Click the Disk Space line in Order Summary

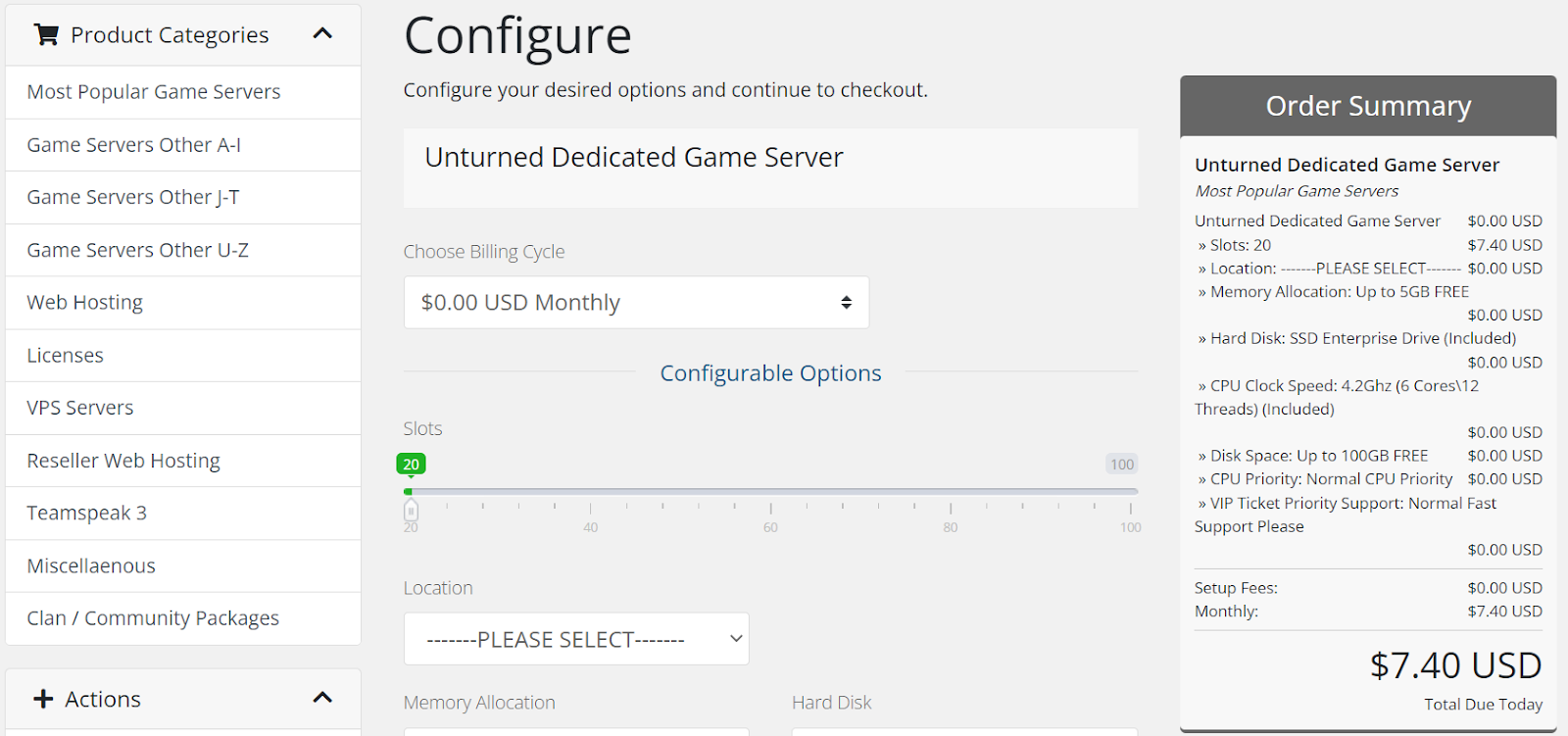pos(1368,456)
